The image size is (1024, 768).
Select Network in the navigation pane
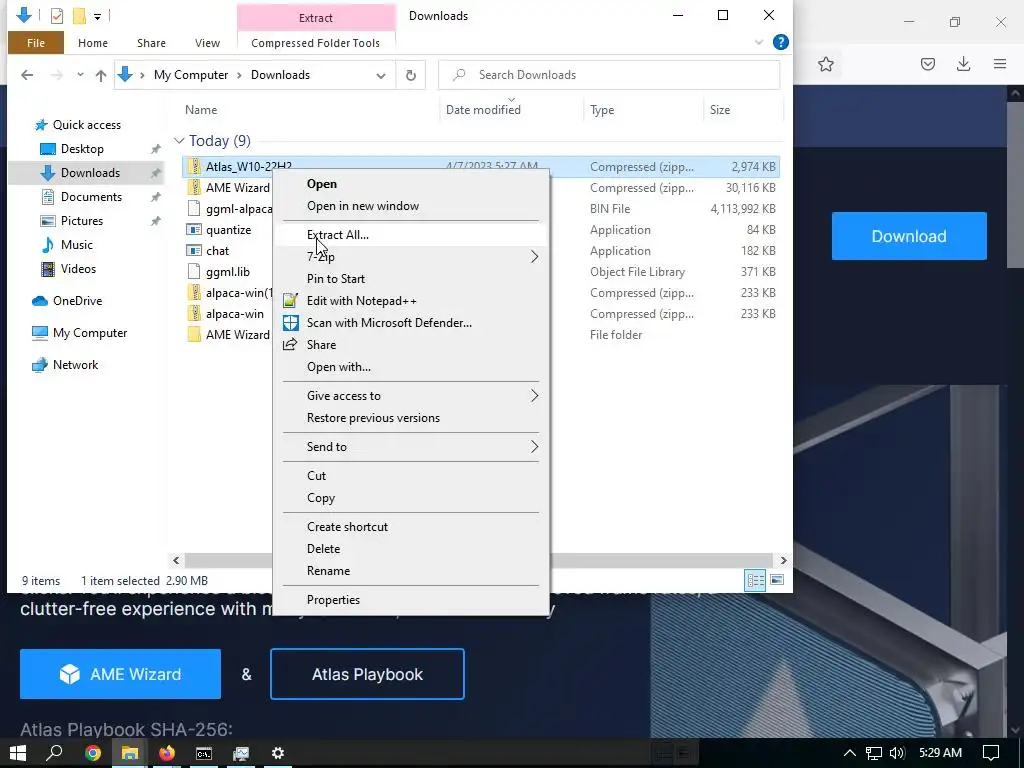(75, 365)
